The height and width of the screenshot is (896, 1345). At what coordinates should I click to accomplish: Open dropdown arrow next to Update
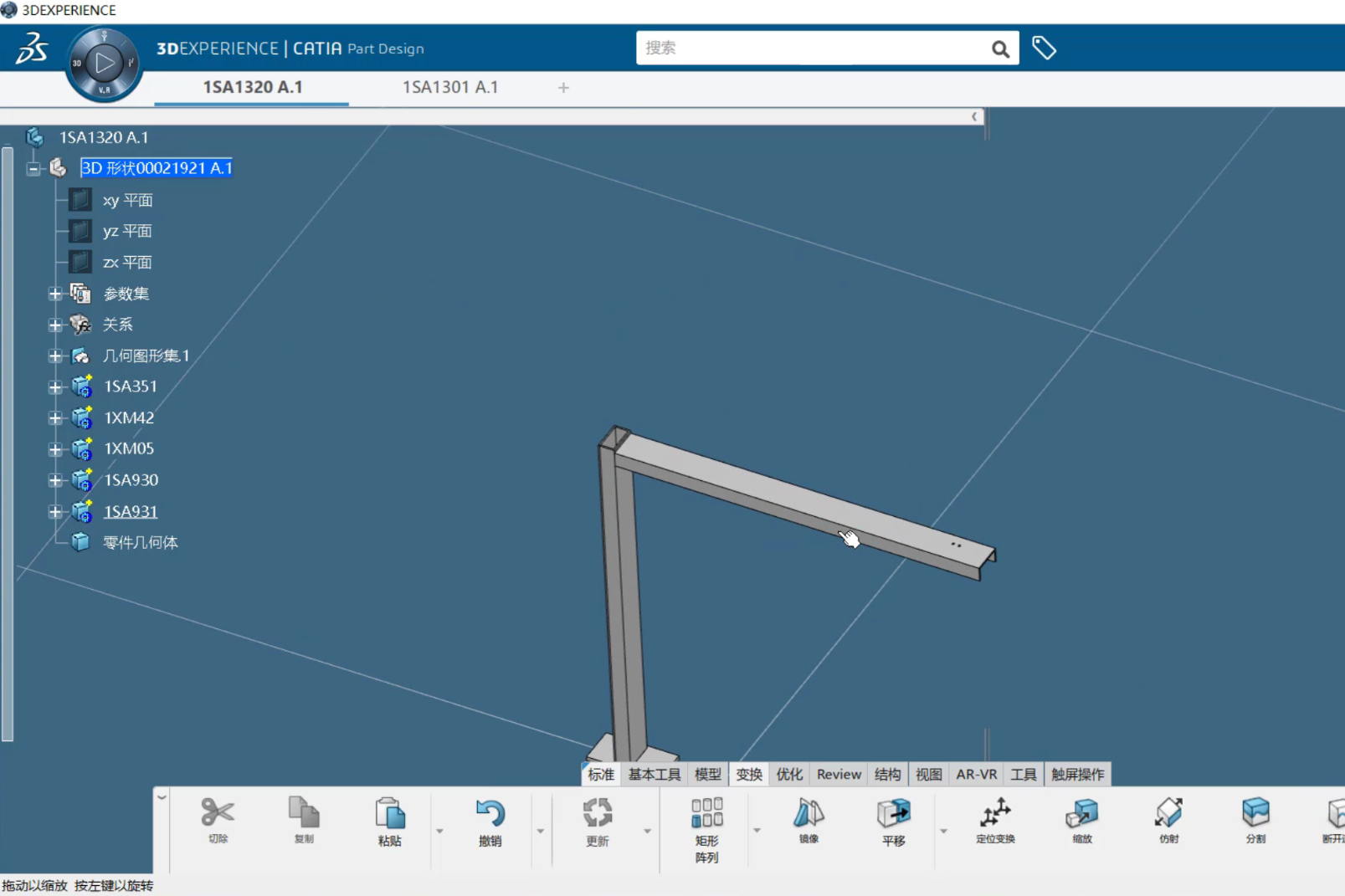coord(647,831)
